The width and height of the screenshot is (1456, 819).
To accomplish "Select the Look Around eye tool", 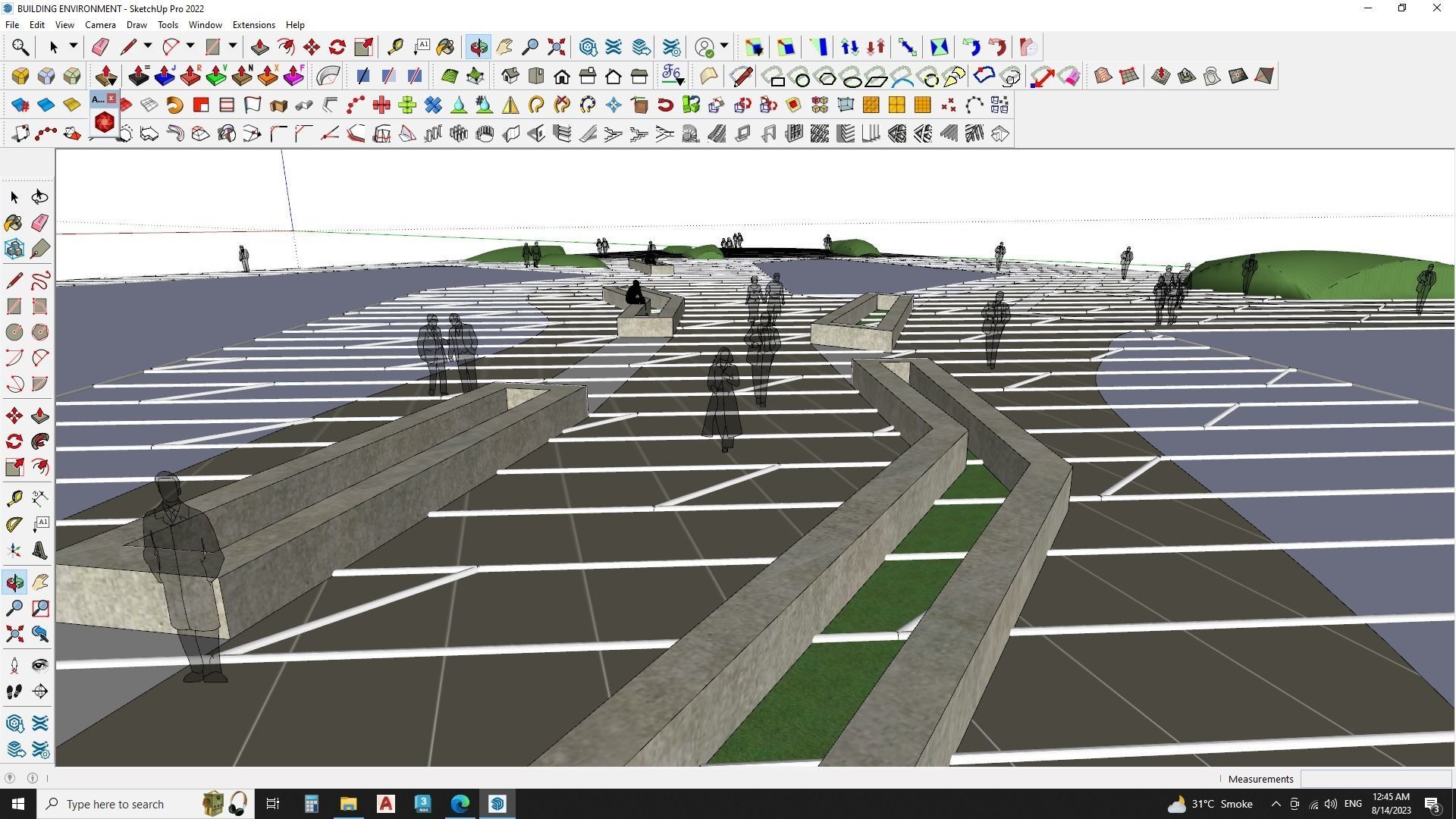I will pyautogui.click(x=39, y=666).
